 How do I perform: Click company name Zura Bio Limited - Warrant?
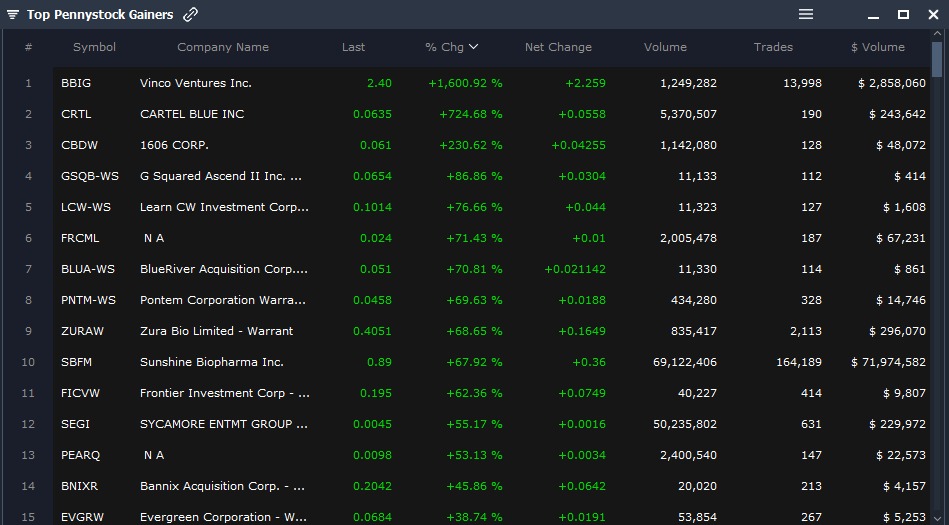[x=216, y=331]
